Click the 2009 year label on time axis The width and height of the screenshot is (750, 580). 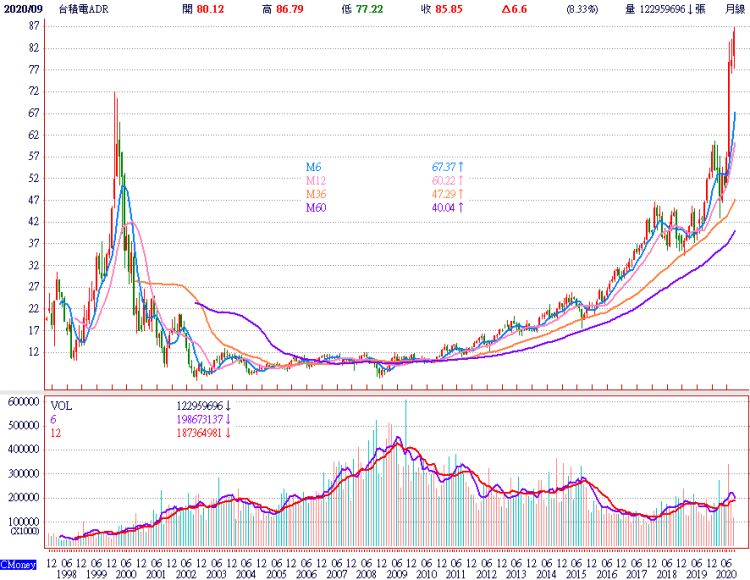[x=398, y=574]
